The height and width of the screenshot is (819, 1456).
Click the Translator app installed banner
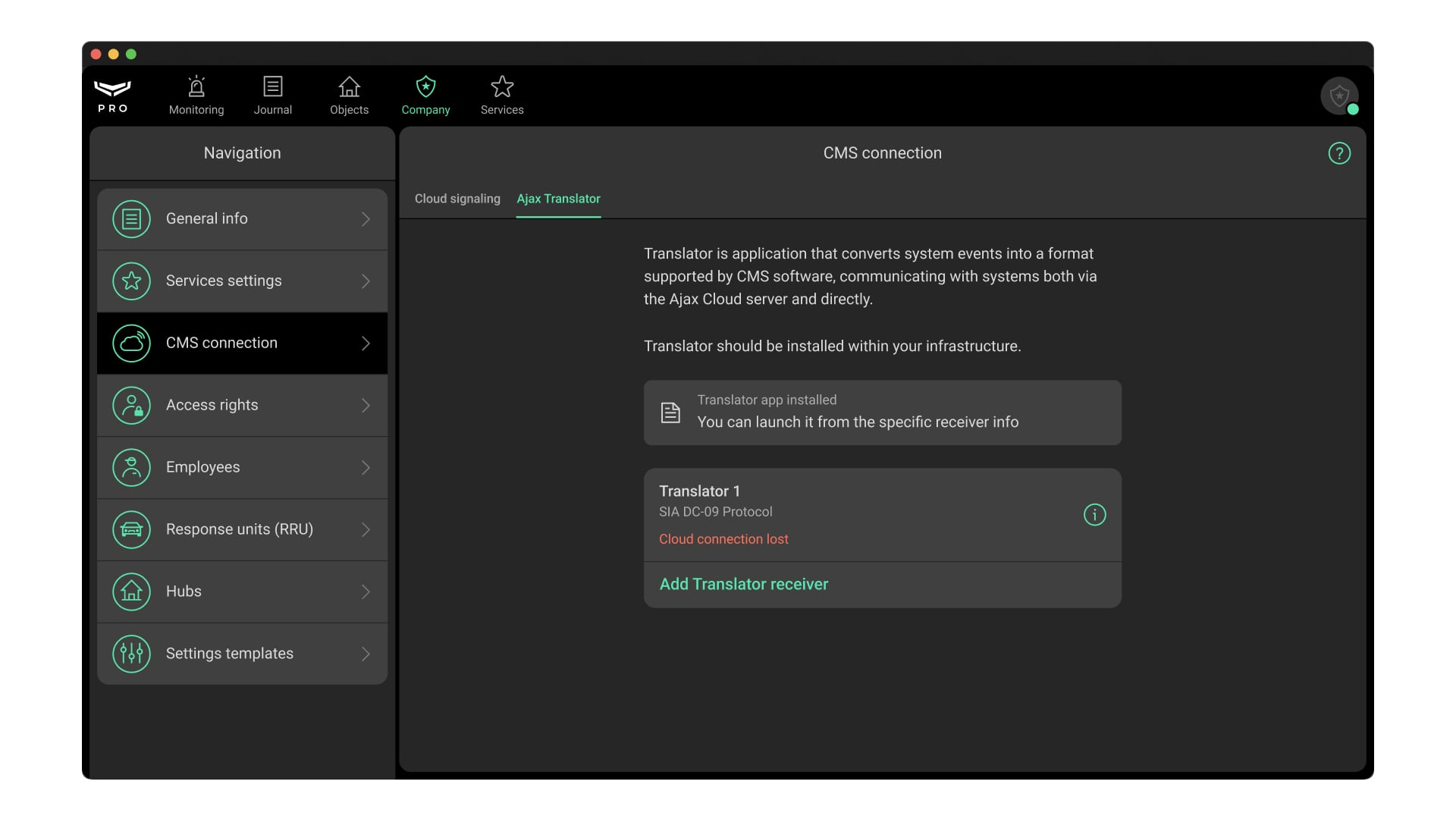pyautogui.click(x=882, y=413)
